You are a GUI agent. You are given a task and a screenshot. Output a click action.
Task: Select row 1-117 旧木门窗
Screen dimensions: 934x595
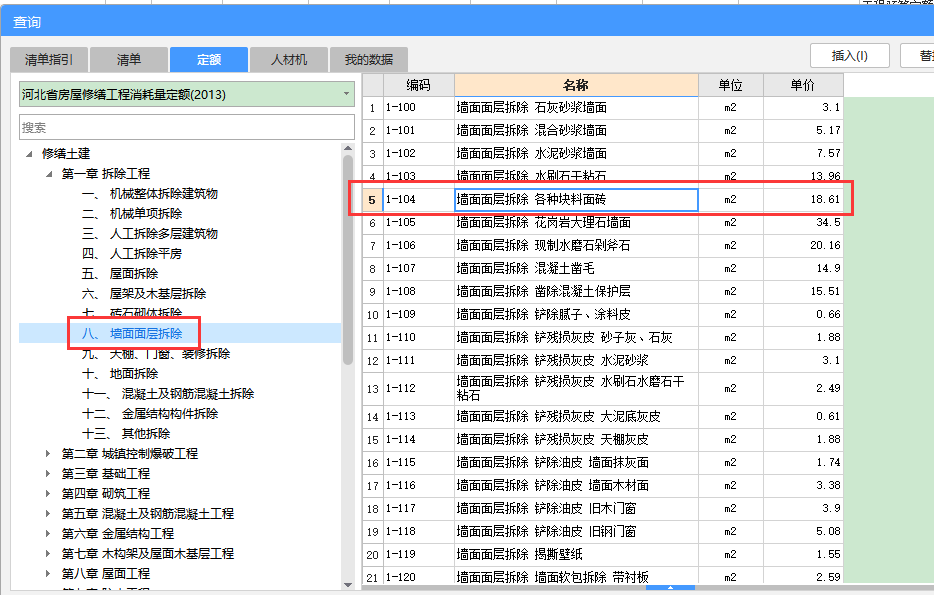pyautogui.click(x=603, y=509)
